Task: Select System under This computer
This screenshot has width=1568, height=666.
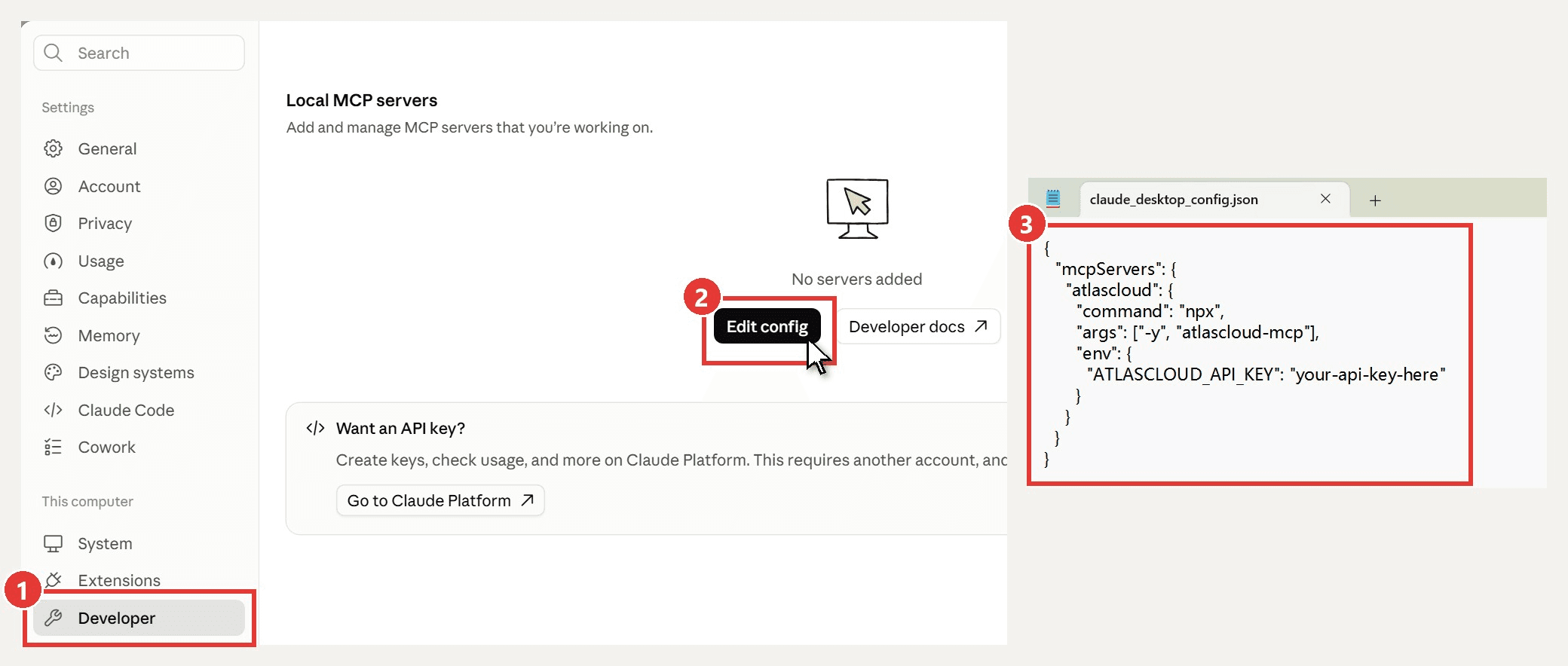Action: point(139,543)
